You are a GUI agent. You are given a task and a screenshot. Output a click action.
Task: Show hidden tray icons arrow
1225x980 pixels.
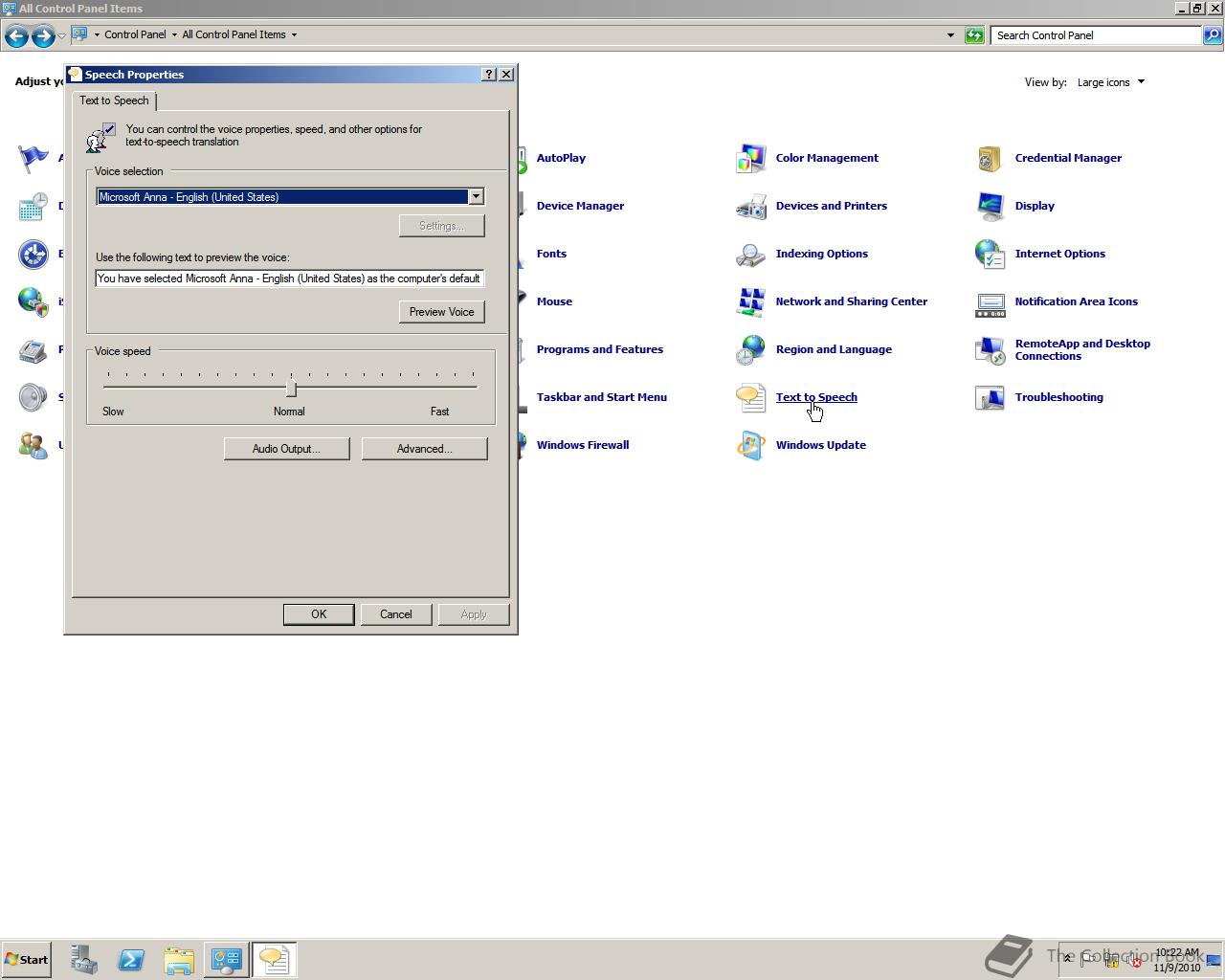[1068, 959]
